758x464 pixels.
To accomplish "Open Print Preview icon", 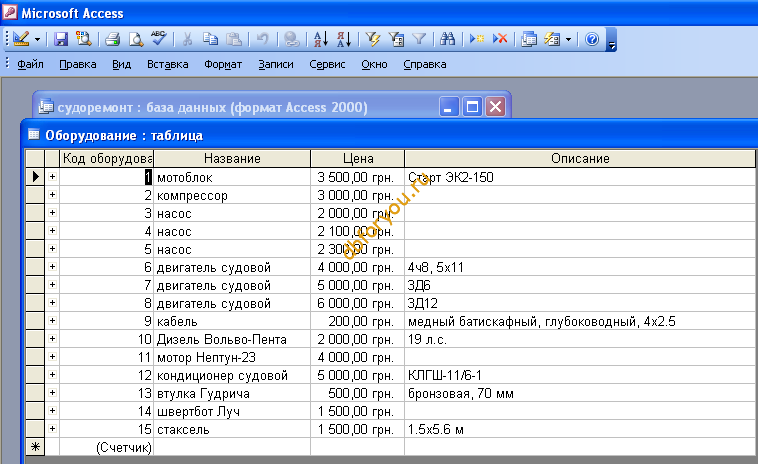I will [136, 39].
